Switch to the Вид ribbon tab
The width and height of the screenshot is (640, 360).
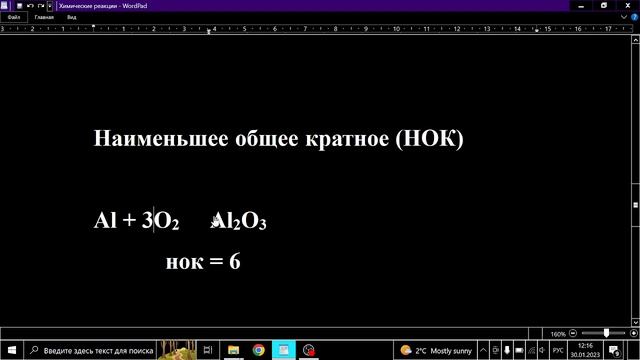pyautogui.click(x=71, y=17)
